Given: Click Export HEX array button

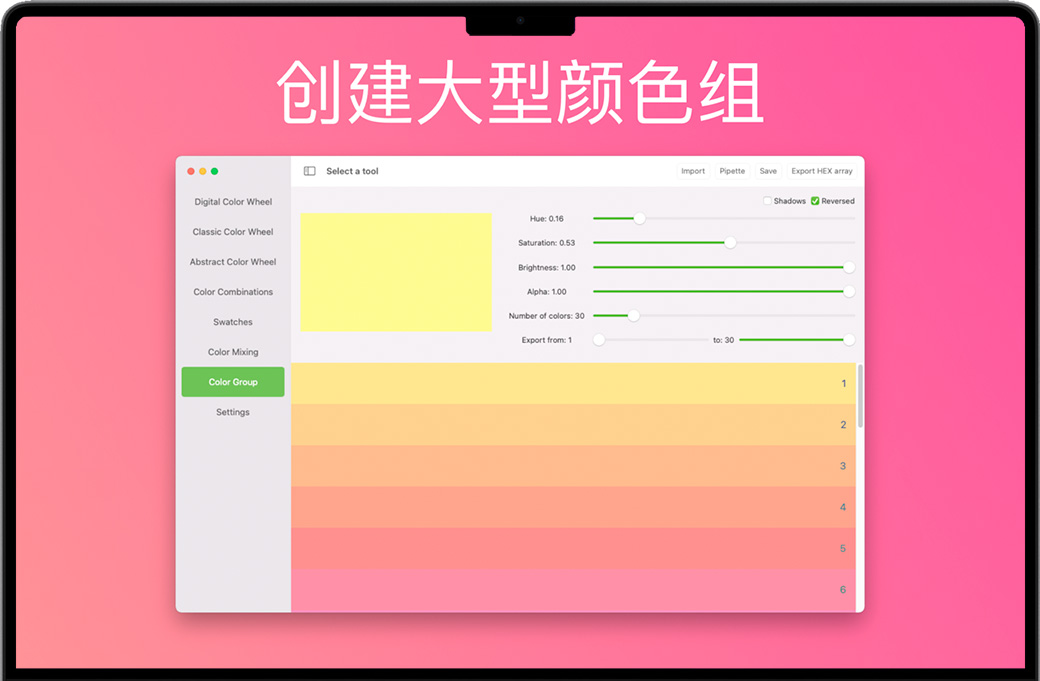Looking at the screenshot, I should [822, 171].
